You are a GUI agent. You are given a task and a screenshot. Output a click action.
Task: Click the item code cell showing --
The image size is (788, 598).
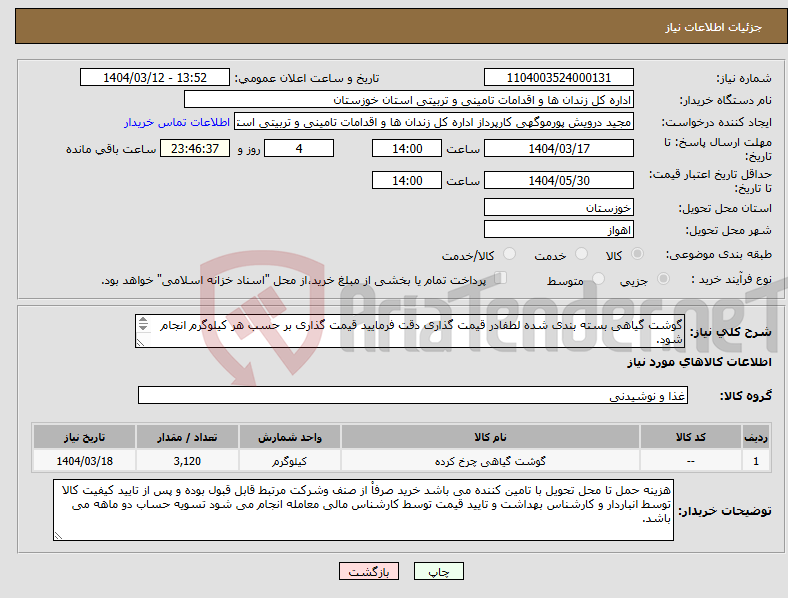pos(691,461)
